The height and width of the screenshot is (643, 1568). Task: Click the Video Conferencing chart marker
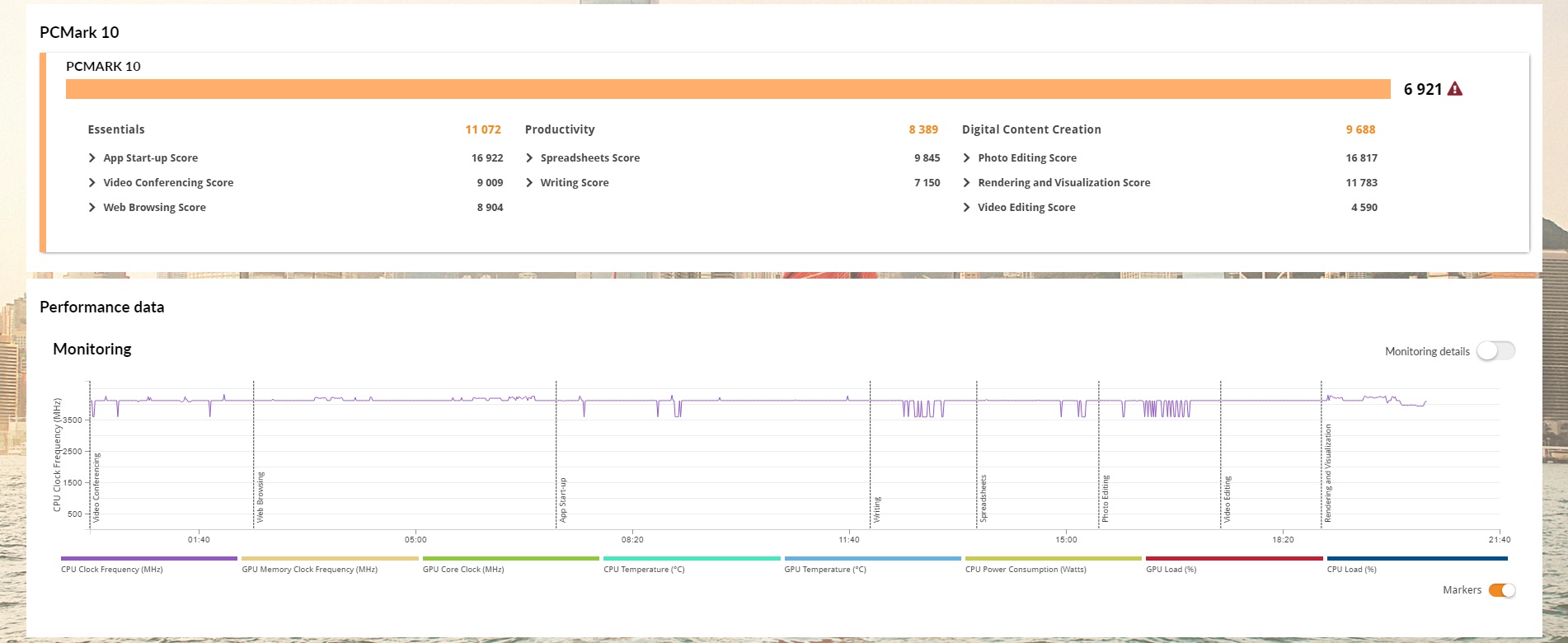click(96, 487)
